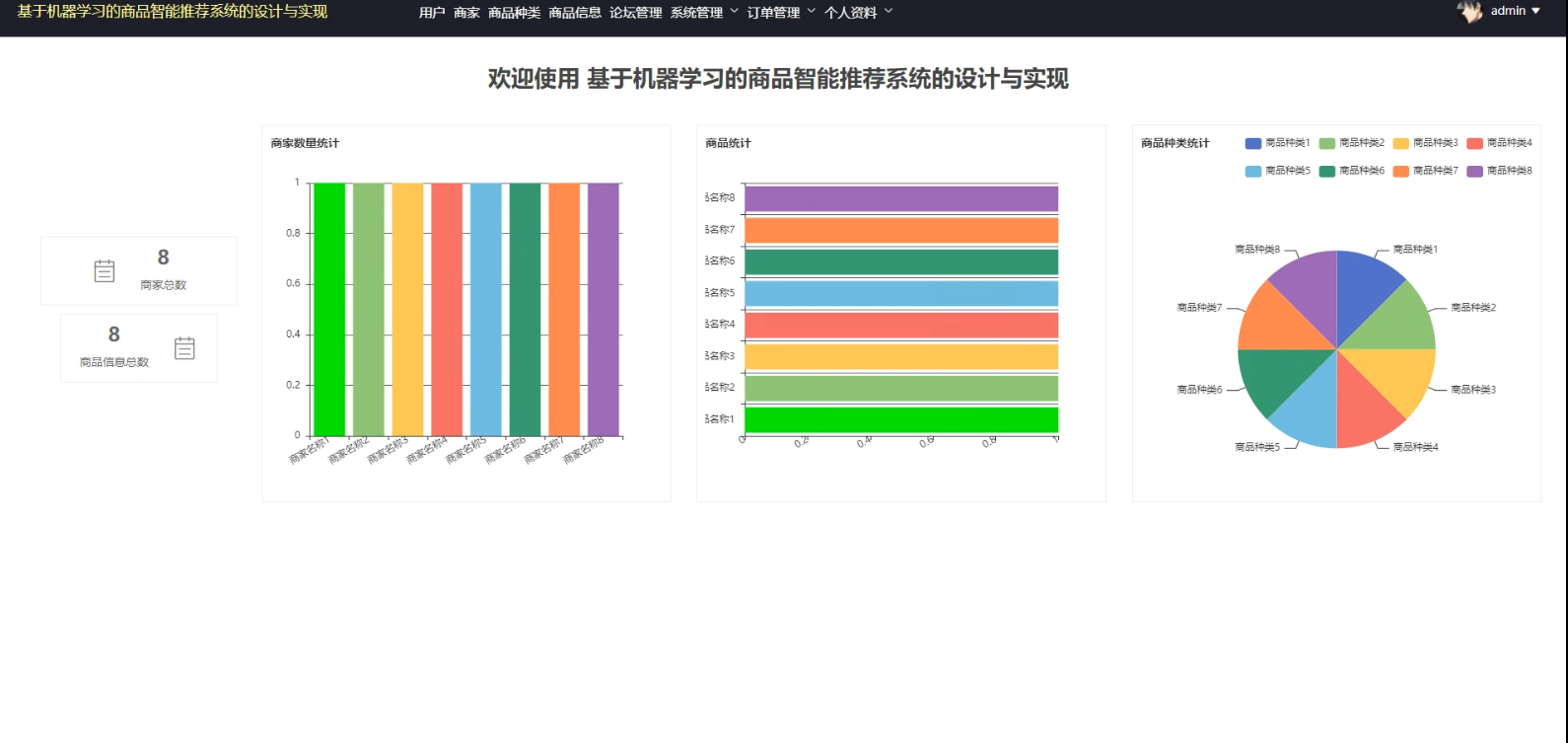Image resolution: width=1568 pixels, height=743 pixels.
Task: Toggle 商品种类5 legend entry off
Action: click(1277, 171)
